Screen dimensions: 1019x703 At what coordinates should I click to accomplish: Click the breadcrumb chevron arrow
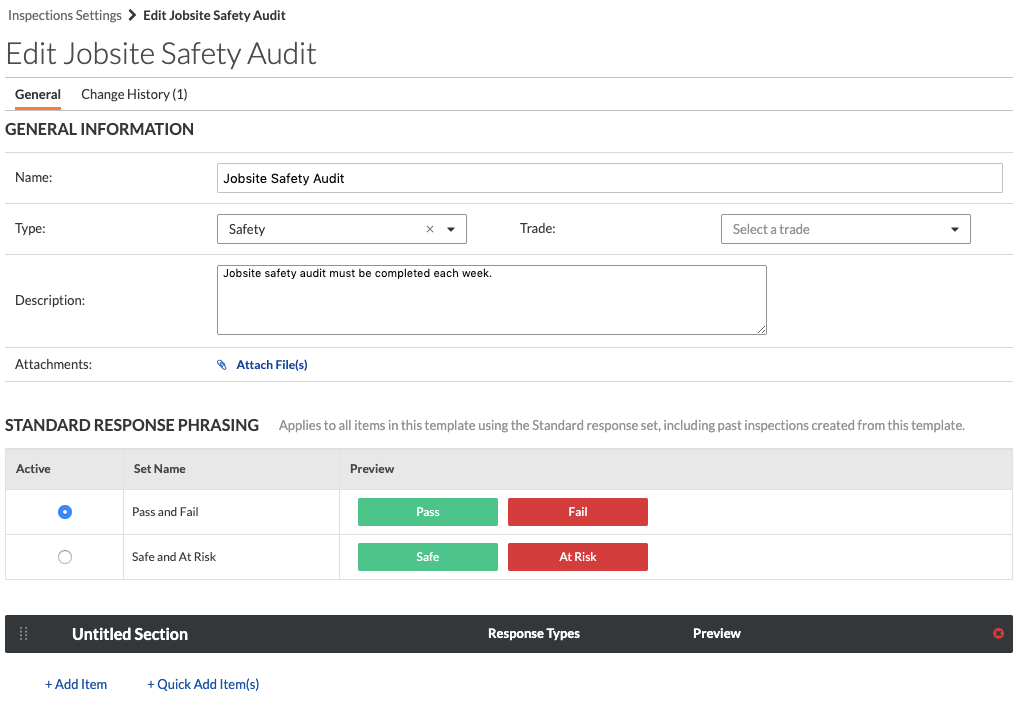132,15
